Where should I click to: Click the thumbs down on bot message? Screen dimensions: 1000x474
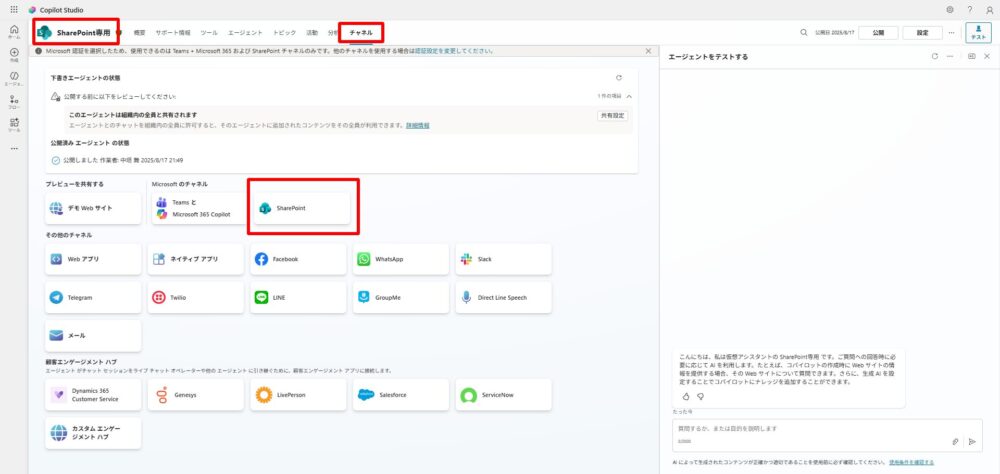coord(700,396)
